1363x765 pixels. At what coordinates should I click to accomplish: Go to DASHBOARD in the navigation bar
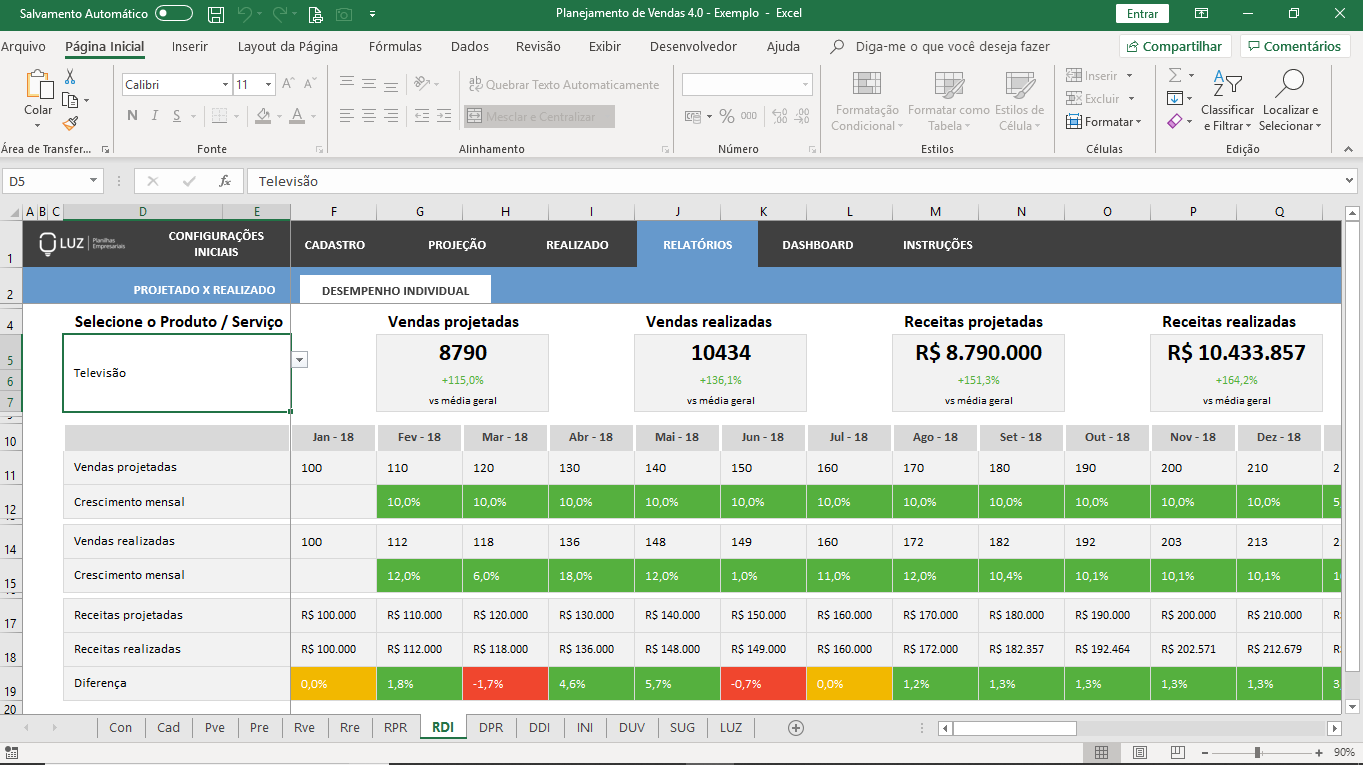817,245
